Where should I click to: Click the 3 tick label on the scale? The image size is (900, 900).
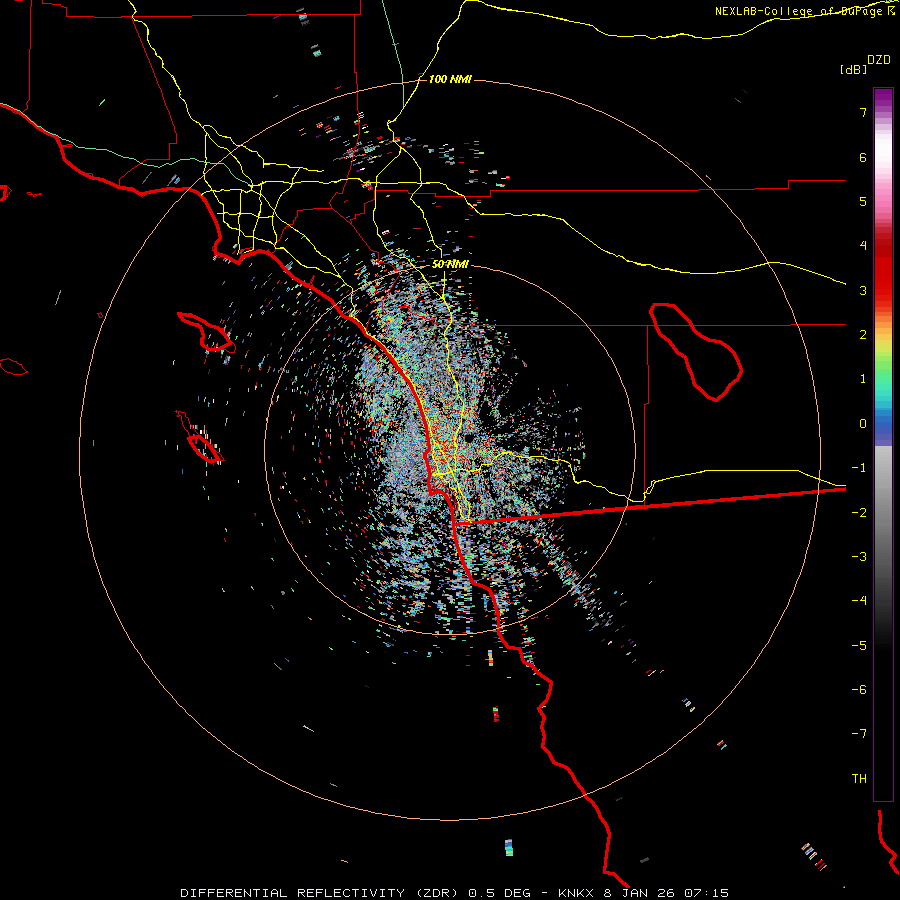coord(863,290)
